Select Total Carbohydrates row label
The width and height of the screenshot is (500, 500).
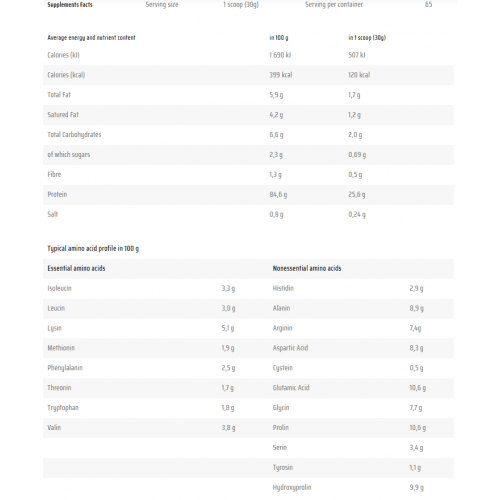(x=74, y=135)
